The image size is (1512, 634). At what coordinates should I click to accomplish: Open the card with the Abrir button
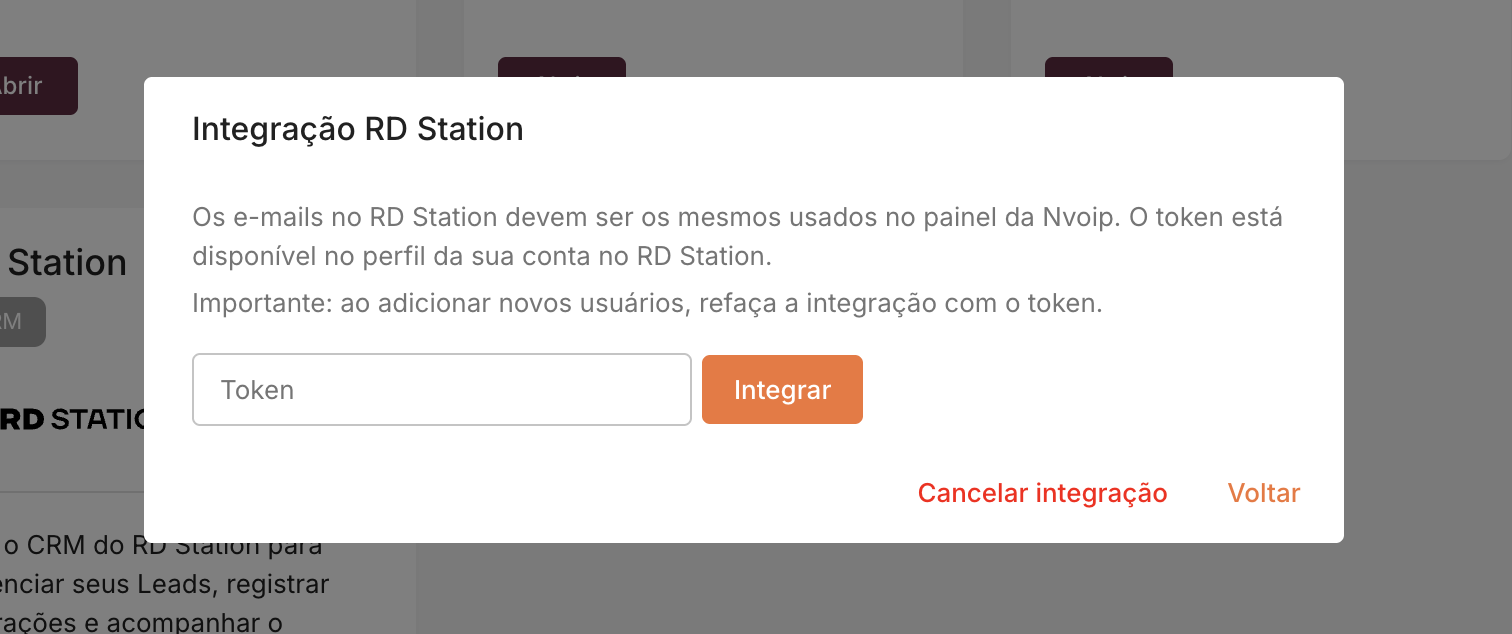pyautogui.click(x=30, y=86)
